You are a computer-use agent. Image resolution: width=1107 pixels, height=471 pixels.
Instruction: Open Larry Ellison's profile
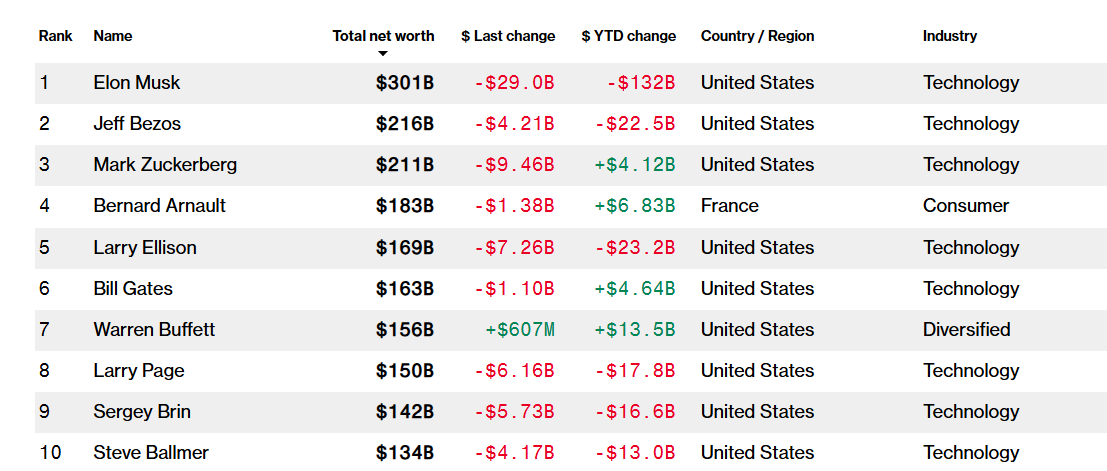click(145, 247)
